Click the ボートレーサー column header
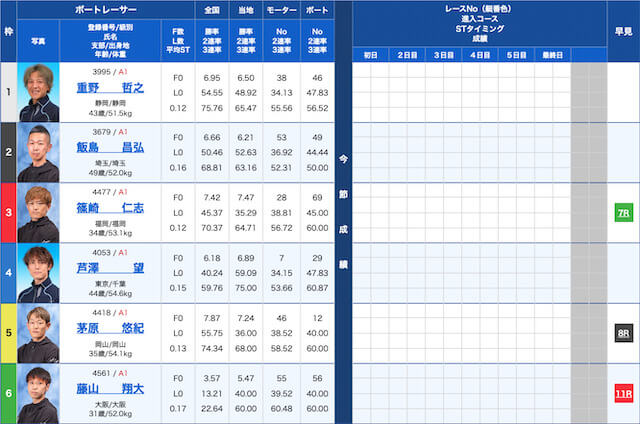Viewport: 640px width, 424px height. pyautogui.click(x=106, y=10)
